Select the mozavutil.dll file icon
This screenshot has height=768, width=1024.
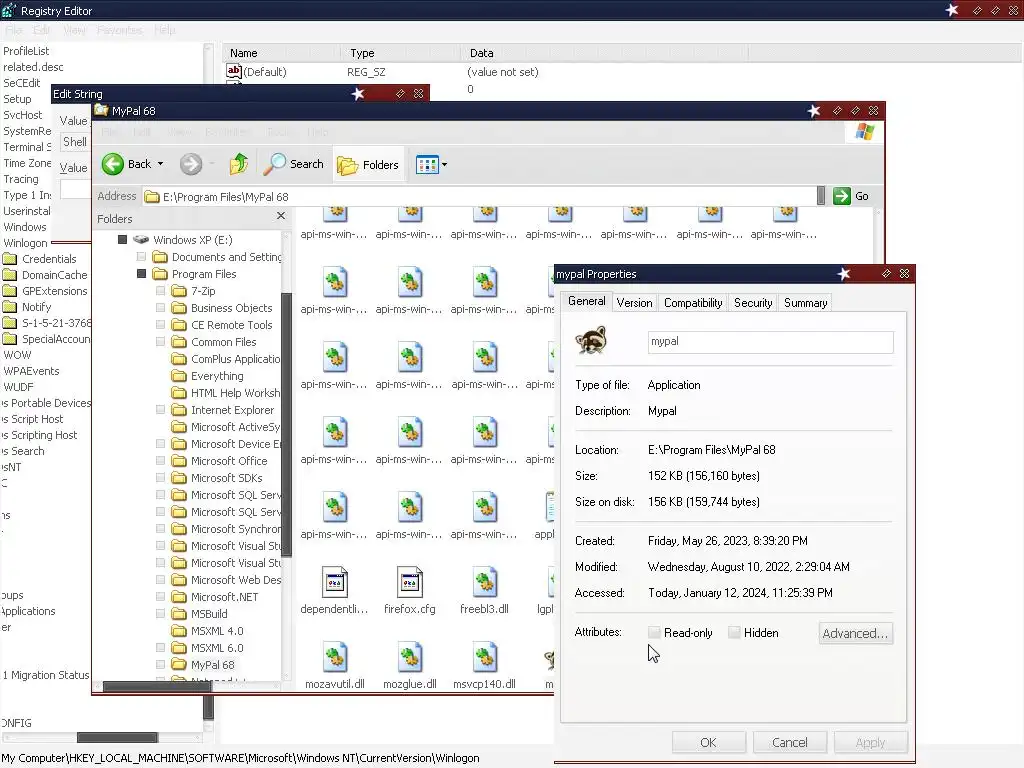click(334, 657)
